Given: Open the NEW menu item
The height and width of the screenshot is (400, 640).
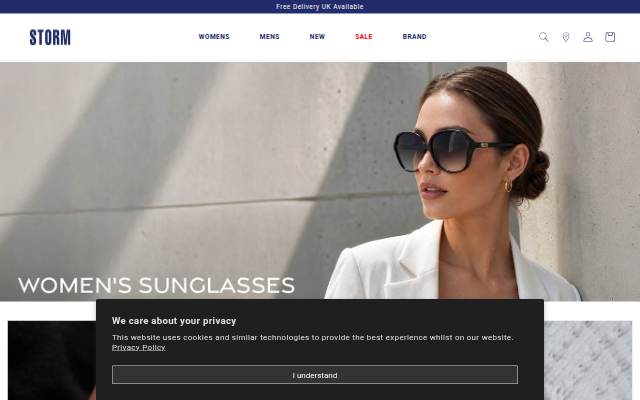Looking at the screenshot, I should coord(317,37).
